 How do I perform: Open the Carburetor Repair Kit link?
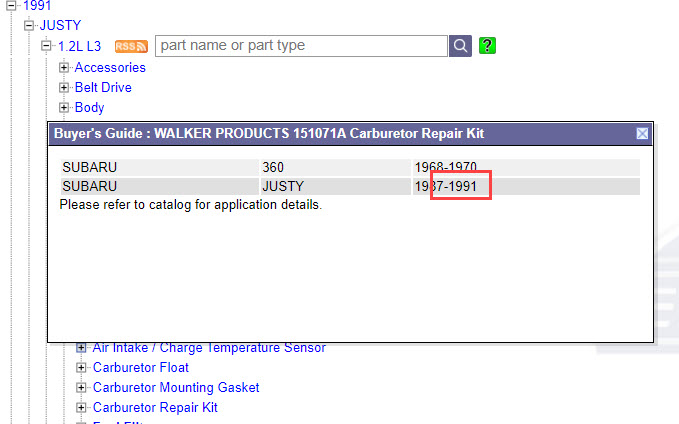point(155,407)
